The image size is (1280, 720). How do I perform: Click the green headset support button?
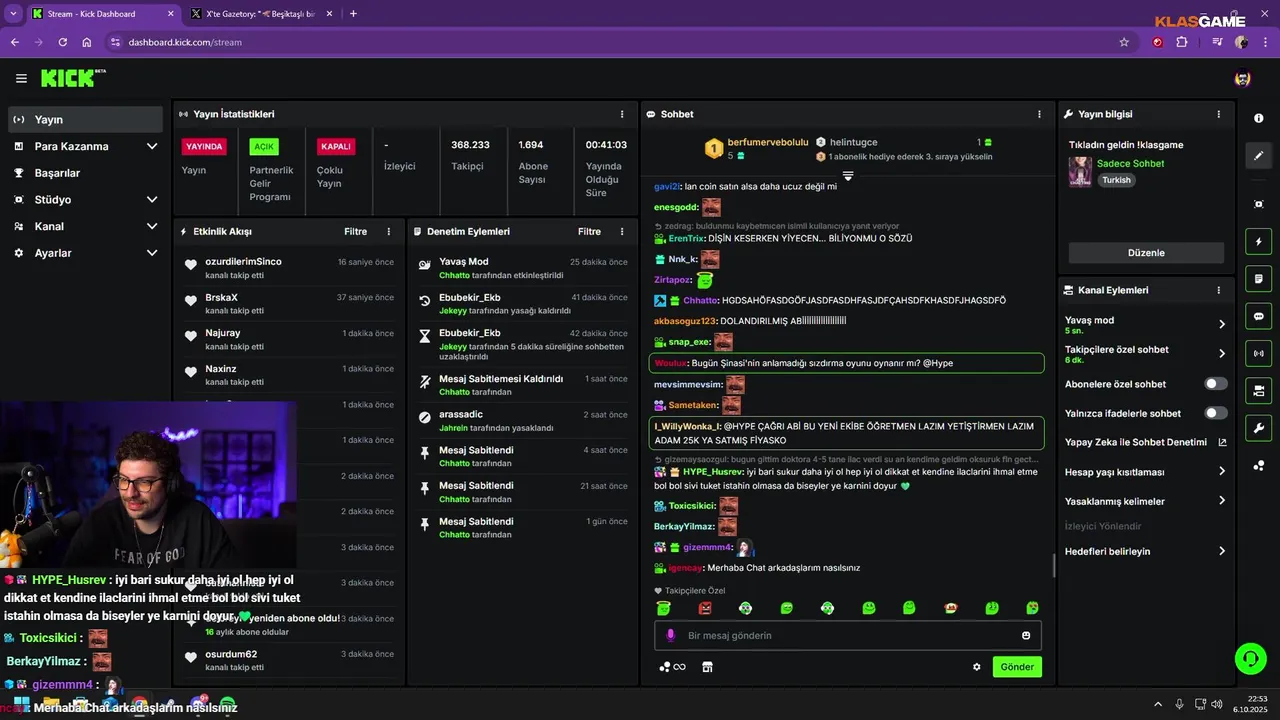point(1250,659)
